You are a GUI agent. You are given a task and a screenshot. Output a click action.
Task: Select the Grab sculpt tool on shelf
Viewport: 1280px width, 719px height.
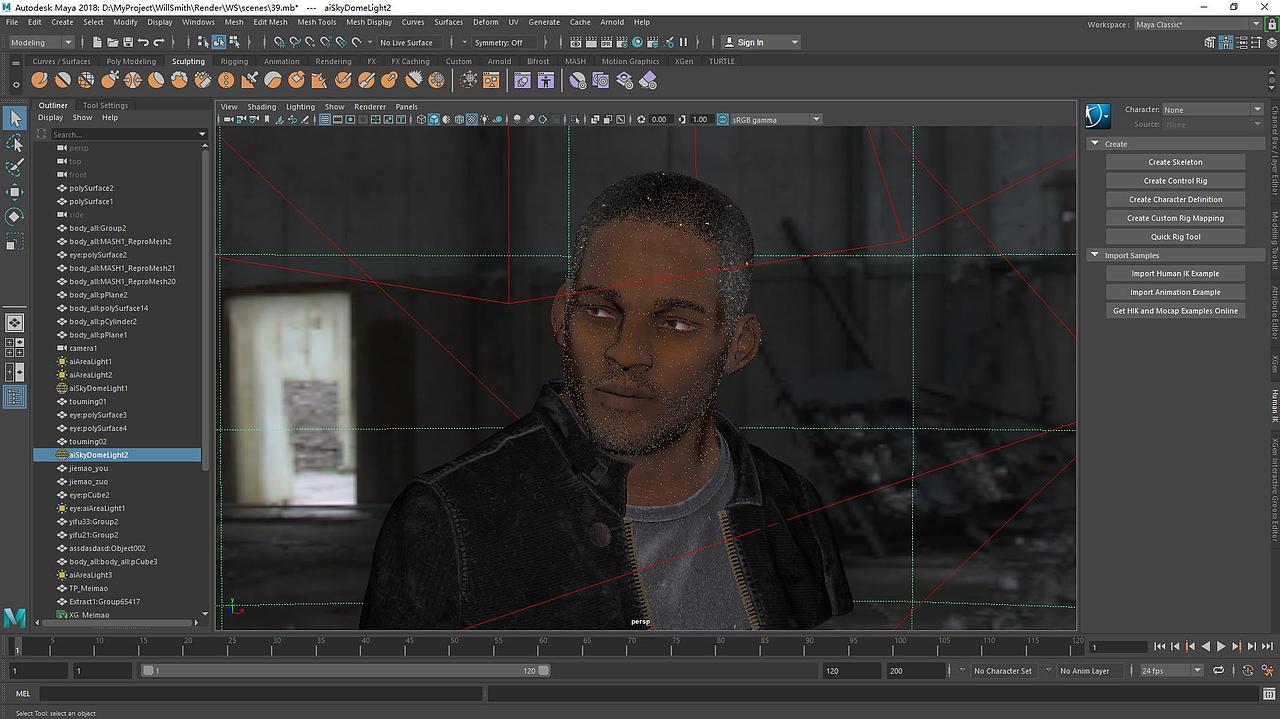tap(110, 80)
